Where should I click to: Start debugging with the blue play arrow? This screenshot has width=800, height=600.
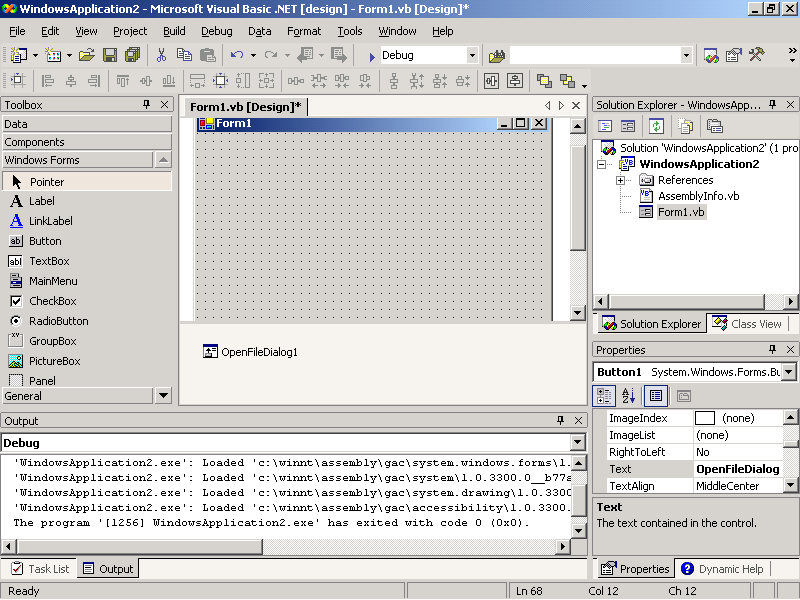pyautogui.click(x=371, y=56)
